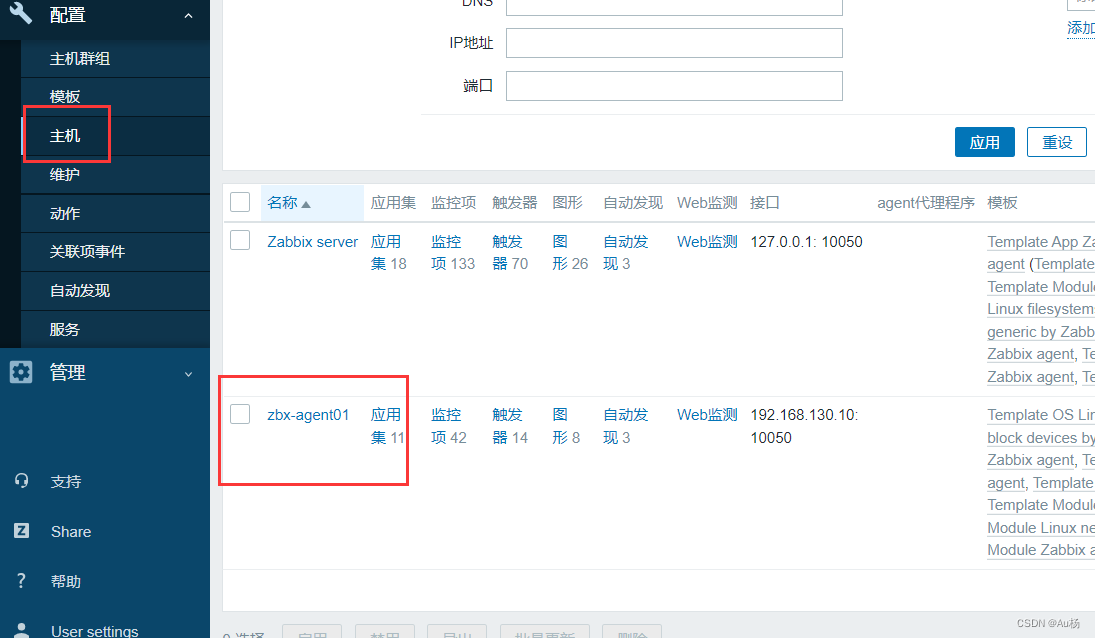This screenshot has width=1095, height=638.
Task: Open Web监测 for zbx-agent01
Action: (x=707, y=415)
